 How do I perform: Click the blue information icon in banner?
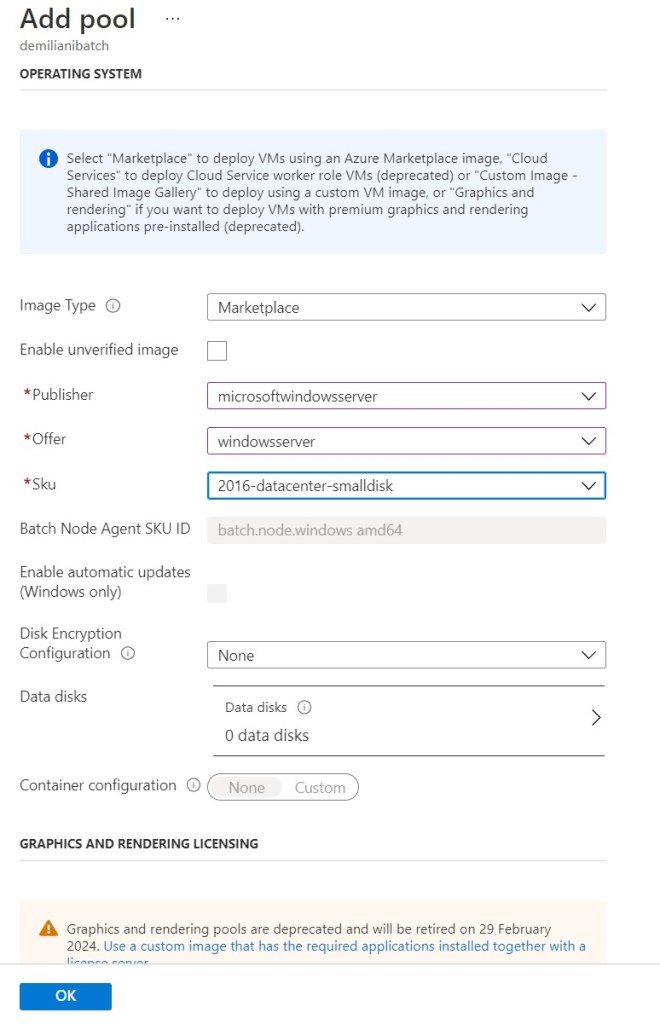[48, 159]
